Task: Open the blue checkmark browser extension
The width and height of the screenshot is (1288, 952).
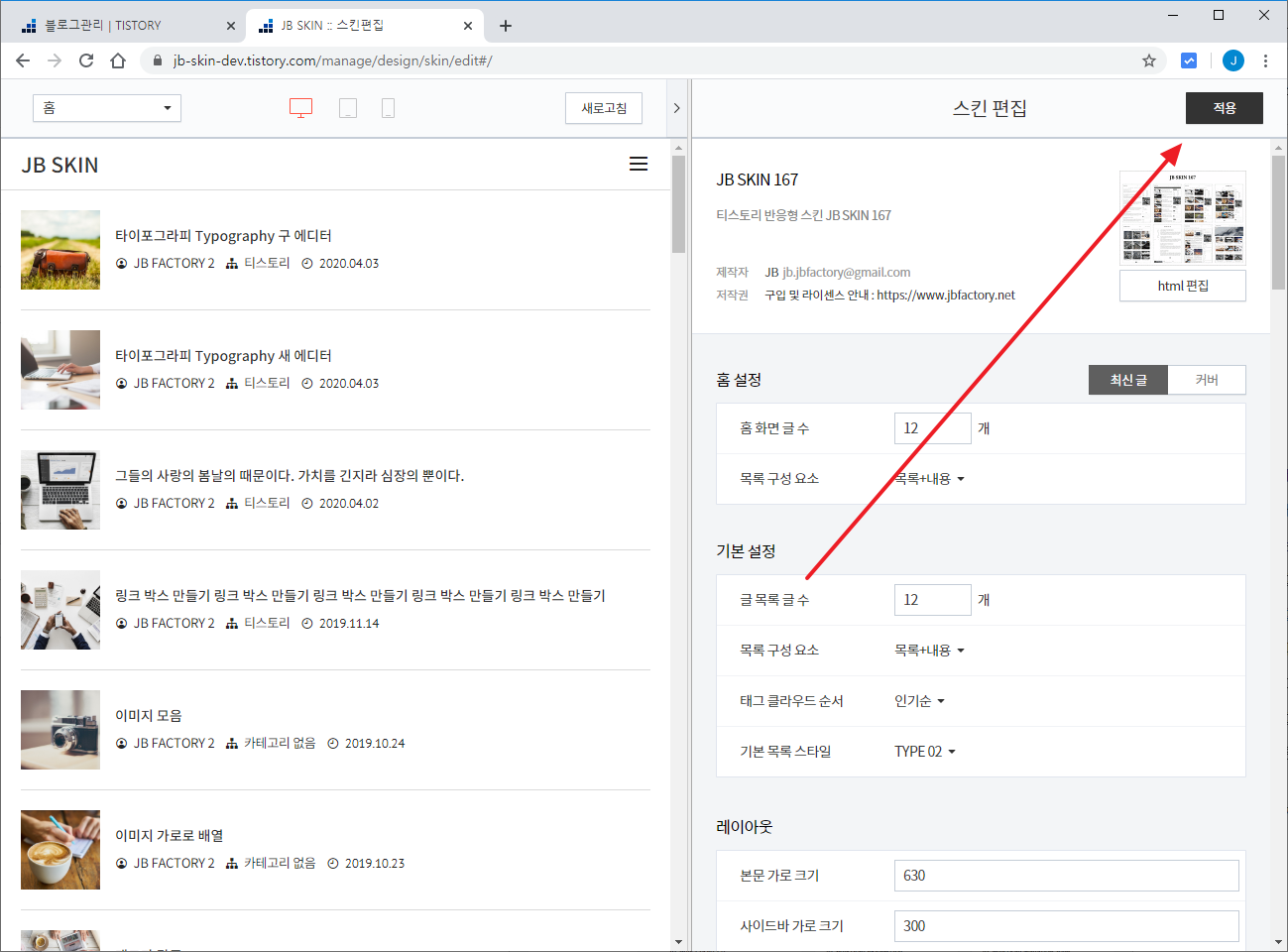Action: pyautogui.click(x=1189, y=60)
